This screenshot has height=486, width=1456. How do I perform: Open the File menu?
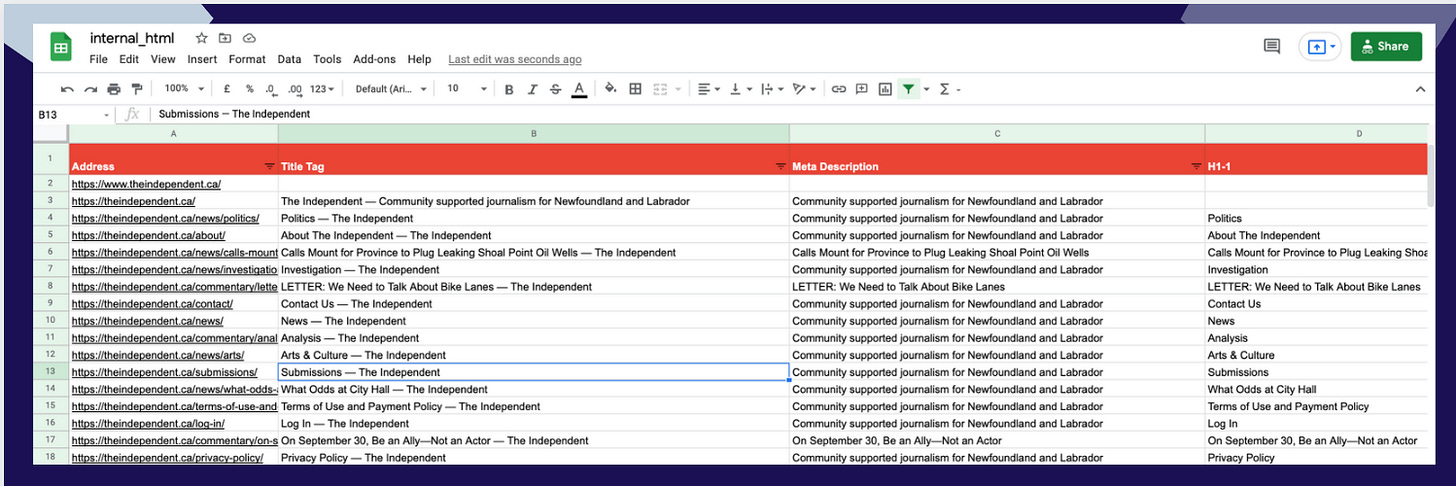(x=98, y=59)
